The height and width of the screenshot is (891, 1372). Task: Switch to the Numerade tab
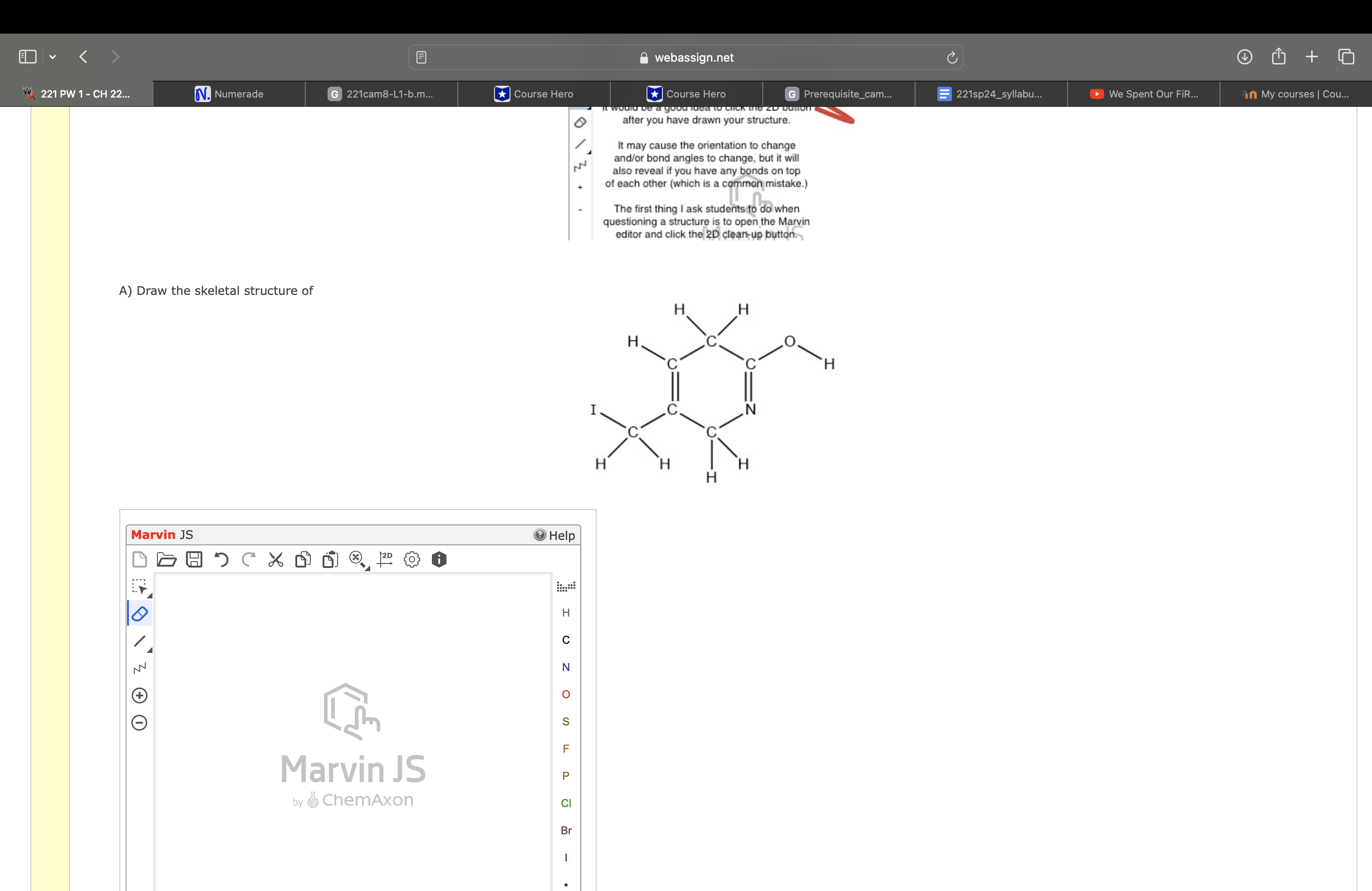(x=229, y=94)
